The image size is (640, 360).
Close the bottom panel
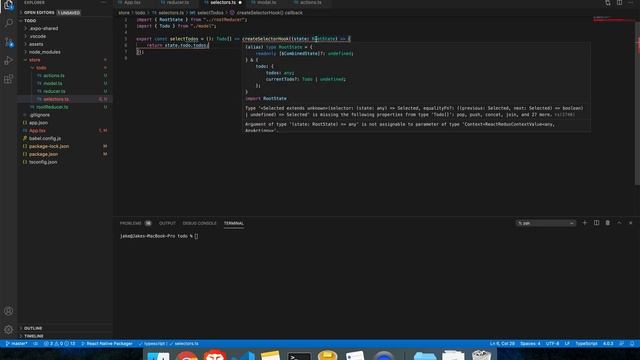click(x=631, y=223)
